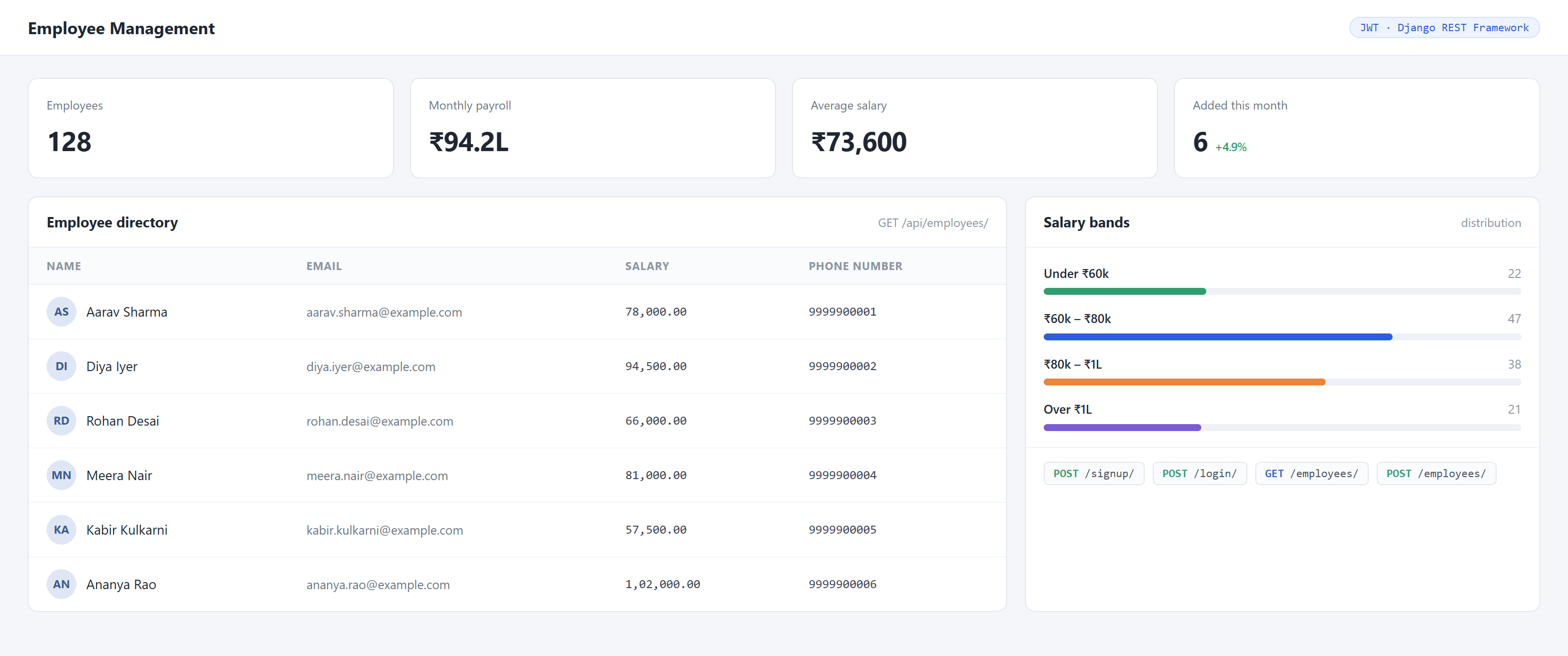The height and width of the screenshot is (656, 1568).
Task: Click phone number 9999900005
Action: pos(842,530)
